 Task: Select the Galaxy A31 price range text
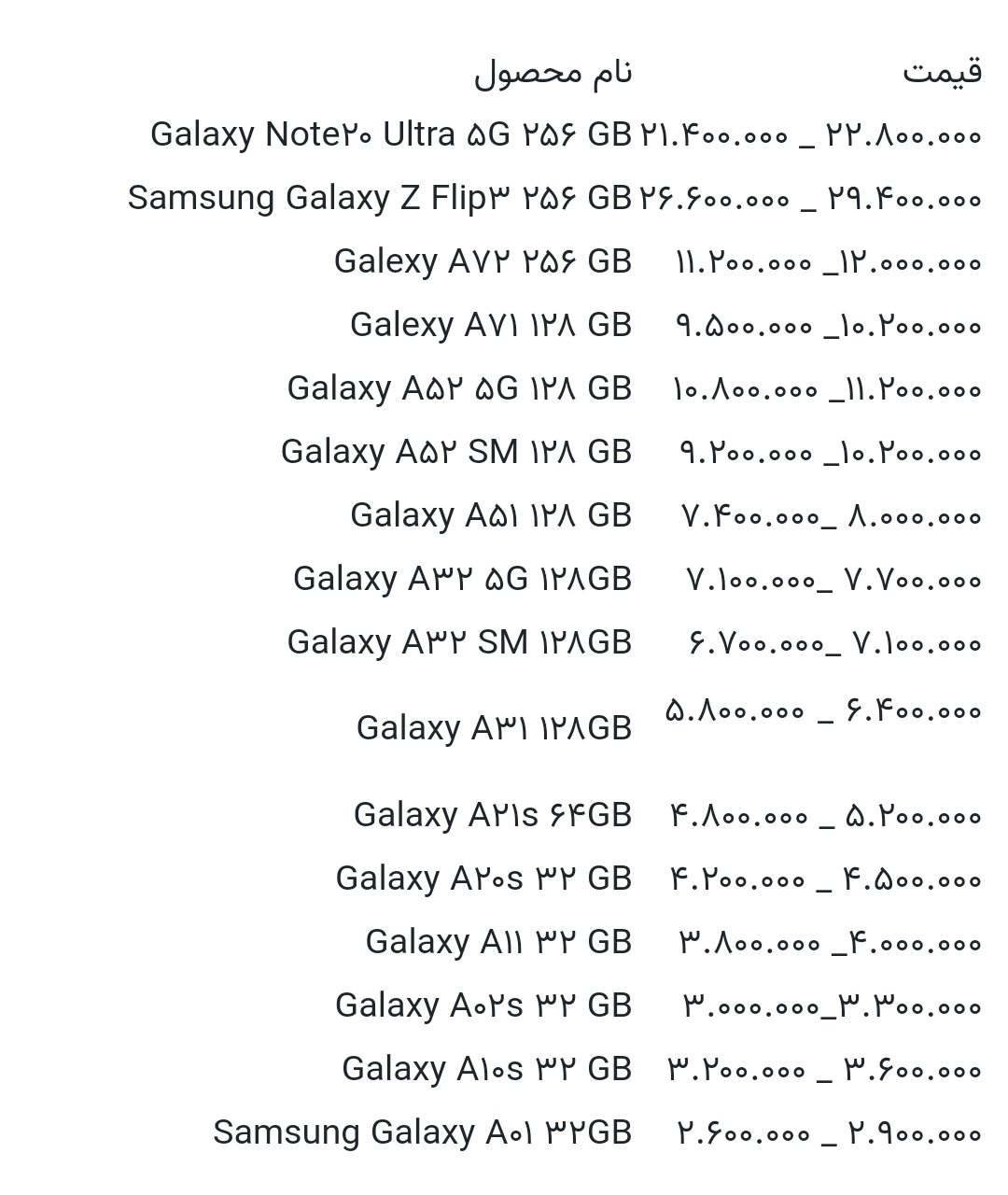pos(823,711)
